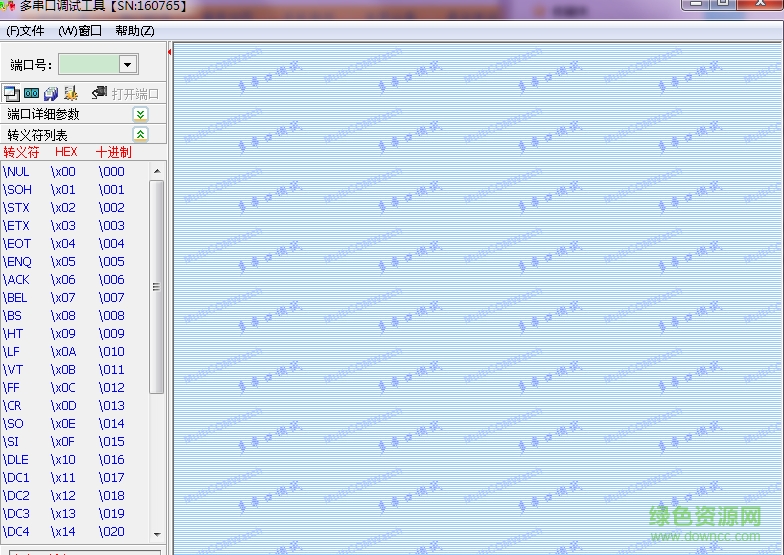Screen dimensions: 784x555
Task: Click the HEX column header
Action: click(x=66, y=152)
